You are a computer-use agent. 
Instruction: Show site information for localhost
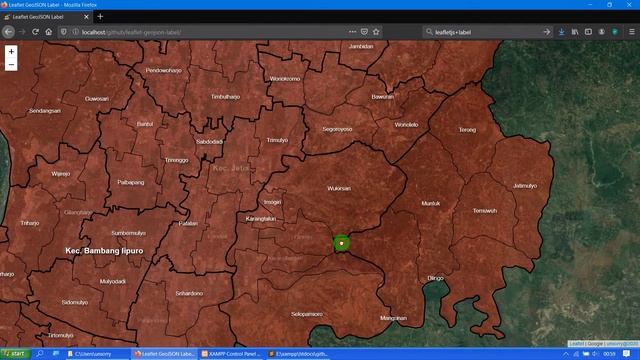point(76,32)
